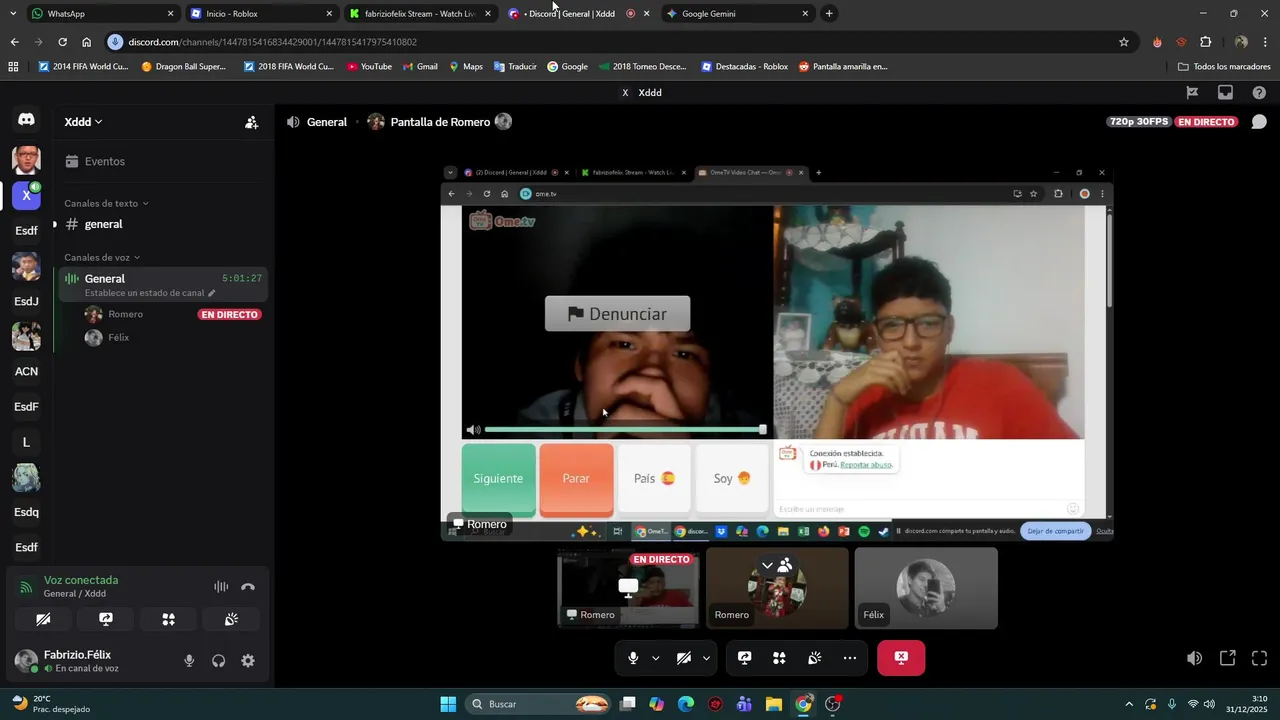Switch to fabriziofelix Stream tab
Screen dimensions: 1280x720
[x=420, y=14]
